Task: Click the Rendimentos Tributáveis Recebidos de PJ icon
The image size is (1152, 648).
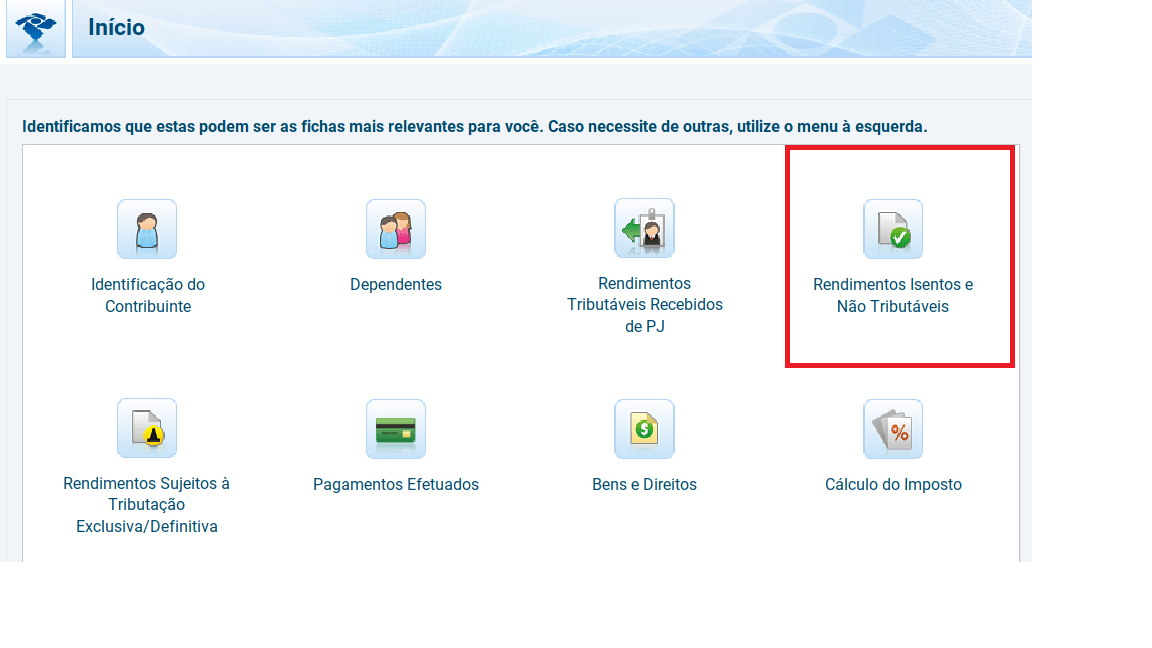Action: tap(644, 228)
